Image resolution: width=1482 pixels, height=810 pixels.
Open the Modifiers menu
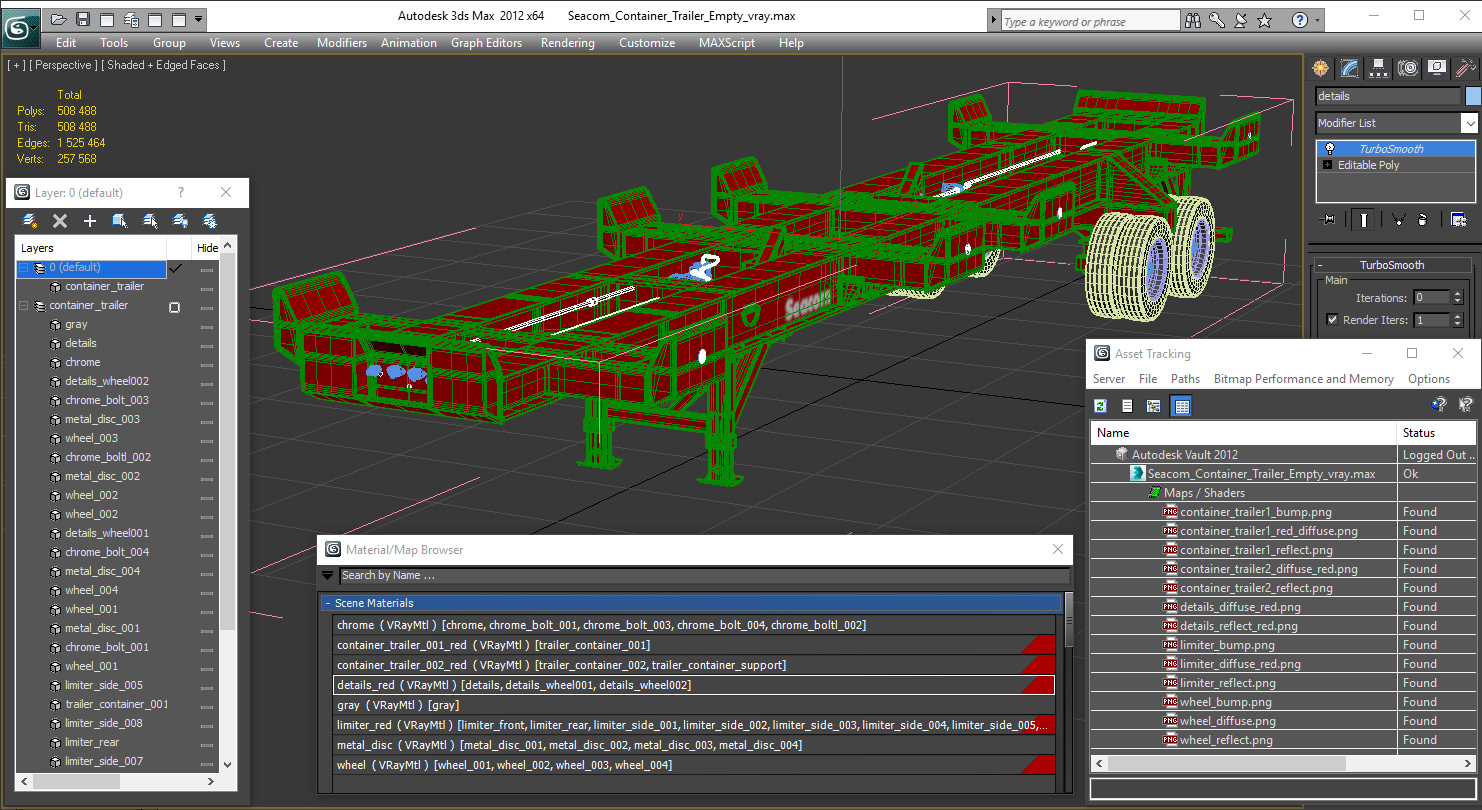tap(341, 43)
